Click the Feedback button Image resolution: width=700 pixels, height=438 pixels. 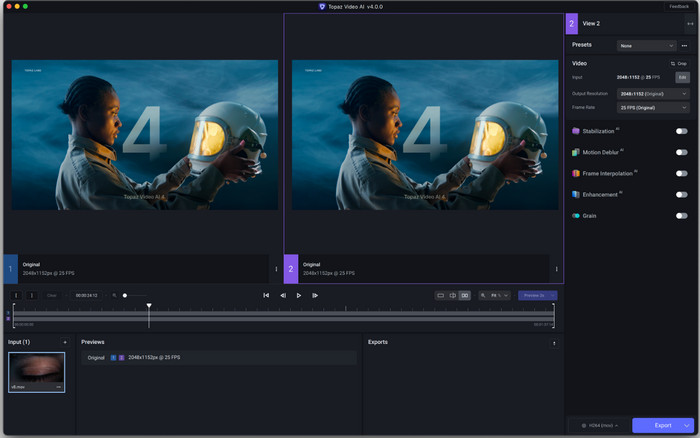tap(679, 6)
